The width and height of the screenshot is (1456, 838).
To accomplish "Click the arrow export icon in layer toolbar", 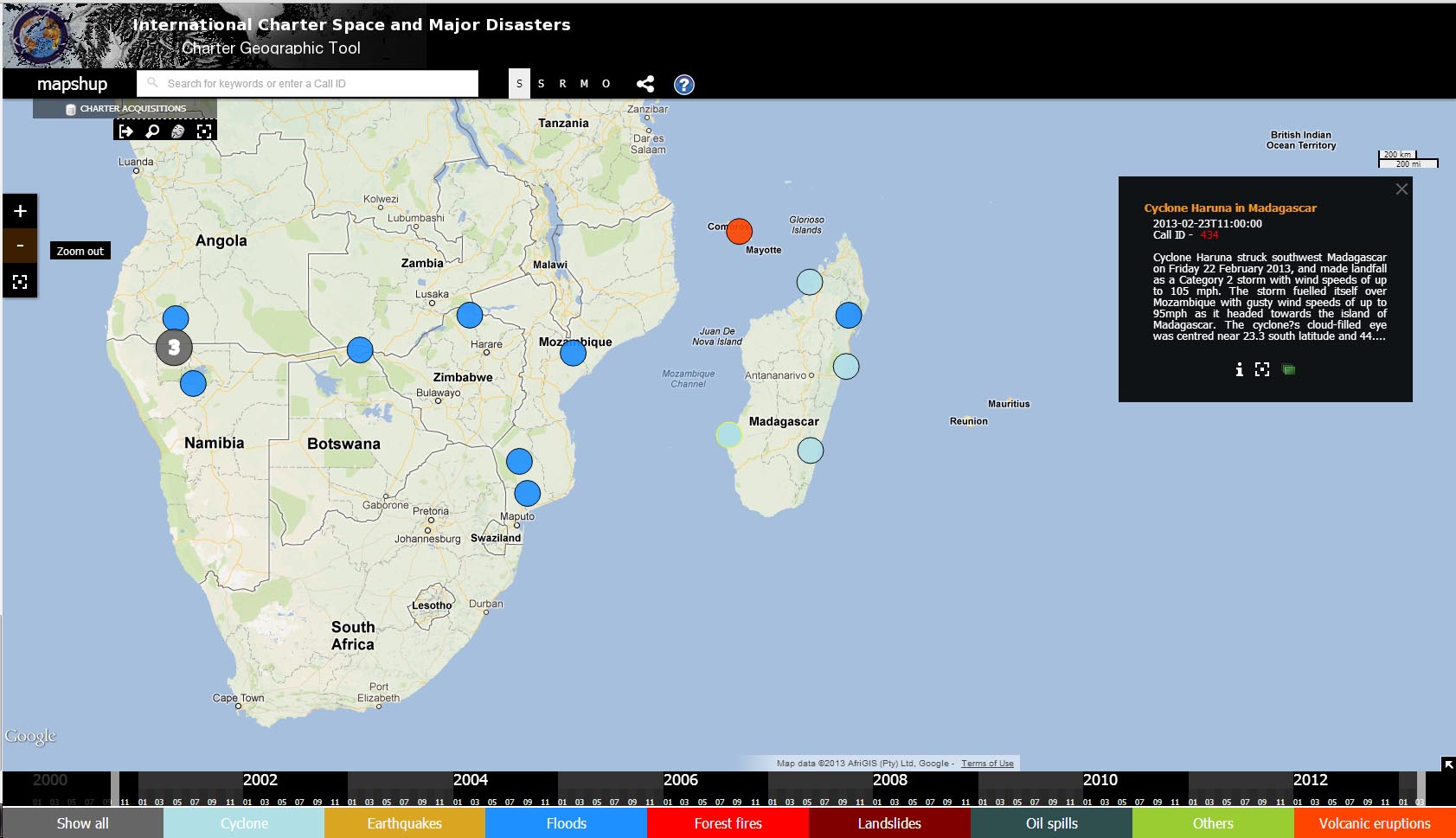I will tap(126, 131).
